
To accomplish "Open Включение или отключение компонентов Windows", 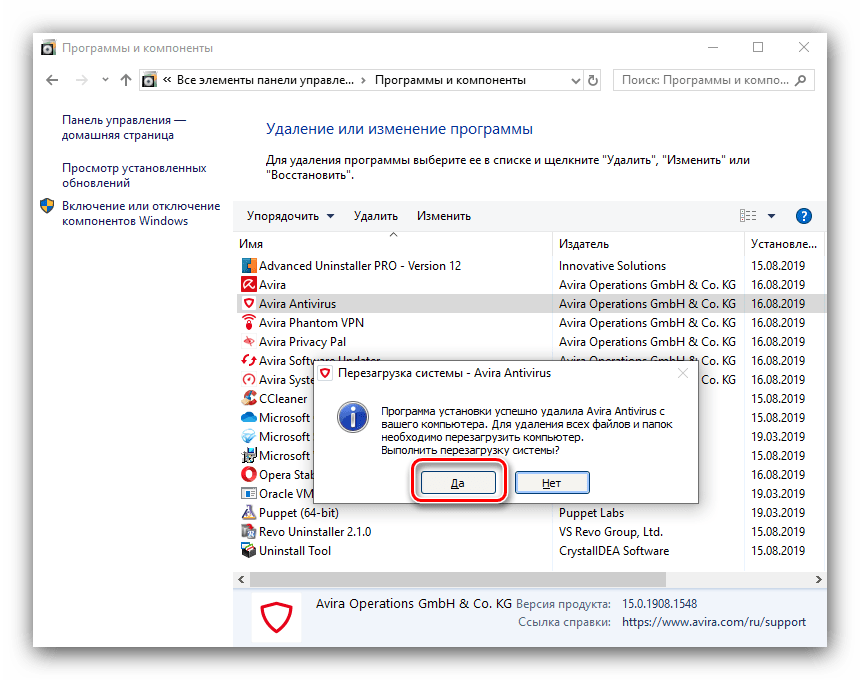I will [140, 213].
